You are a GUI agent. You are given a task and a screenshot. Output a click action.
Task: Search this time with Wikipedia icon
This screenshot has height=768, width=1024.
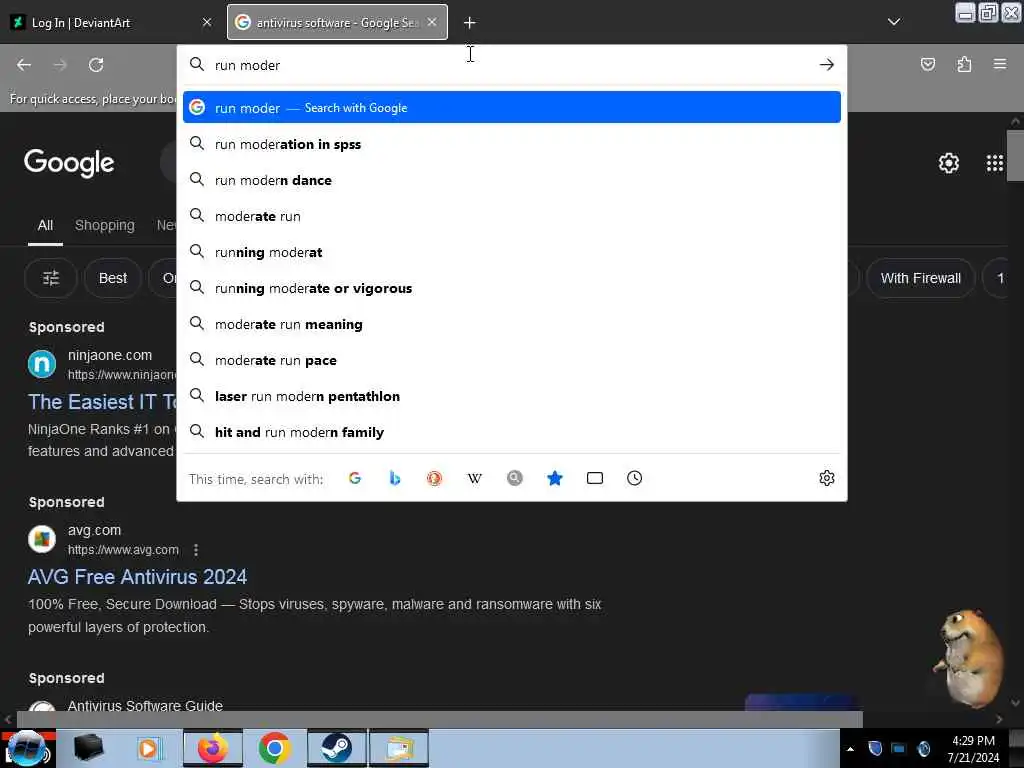point(475,478)
